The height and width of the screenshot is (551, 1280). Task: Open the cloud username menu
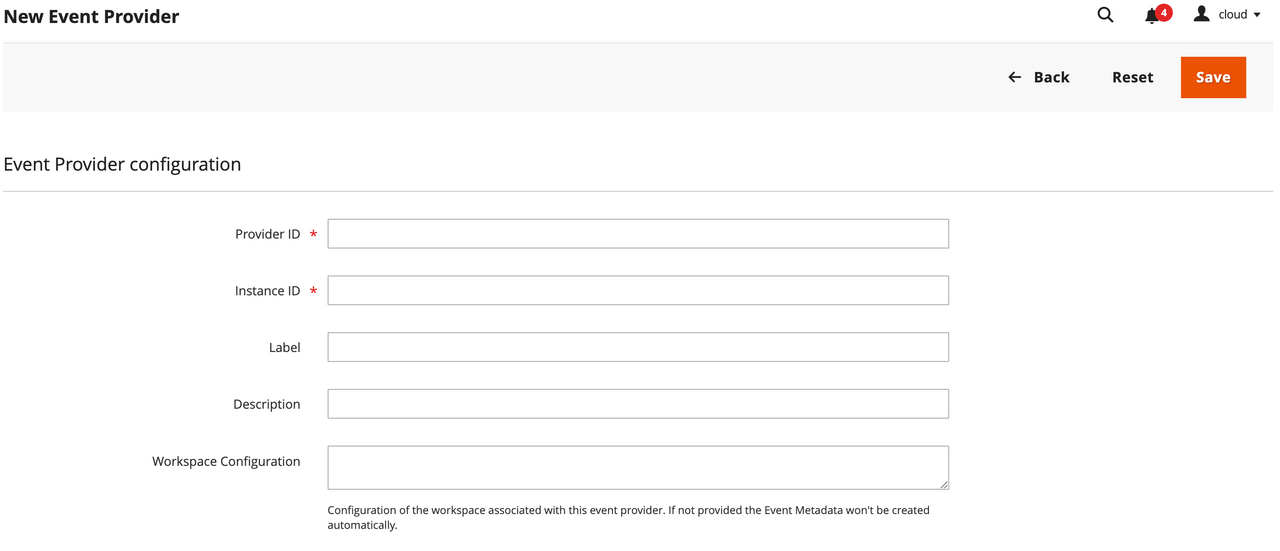[1232, 15]
